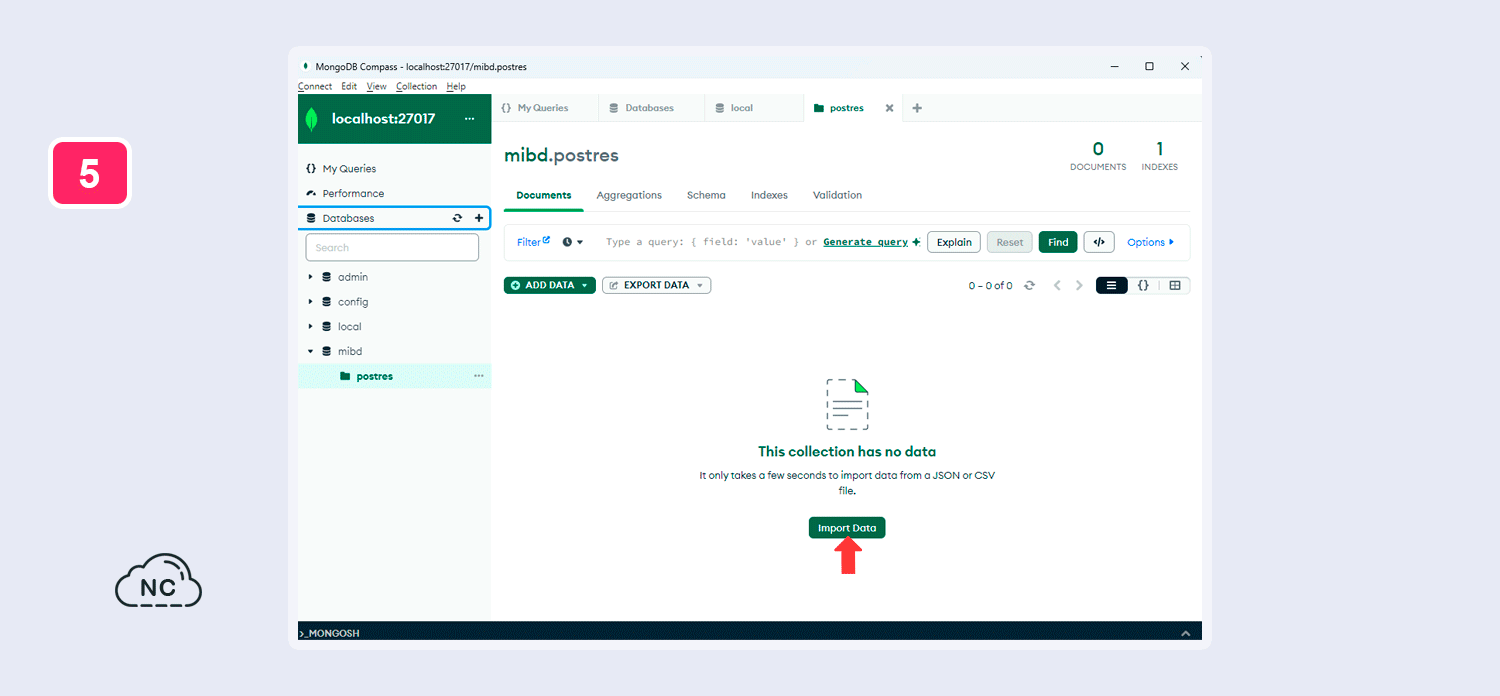Click the admin database icon
1500x696 pixels.
click(326, 277)
